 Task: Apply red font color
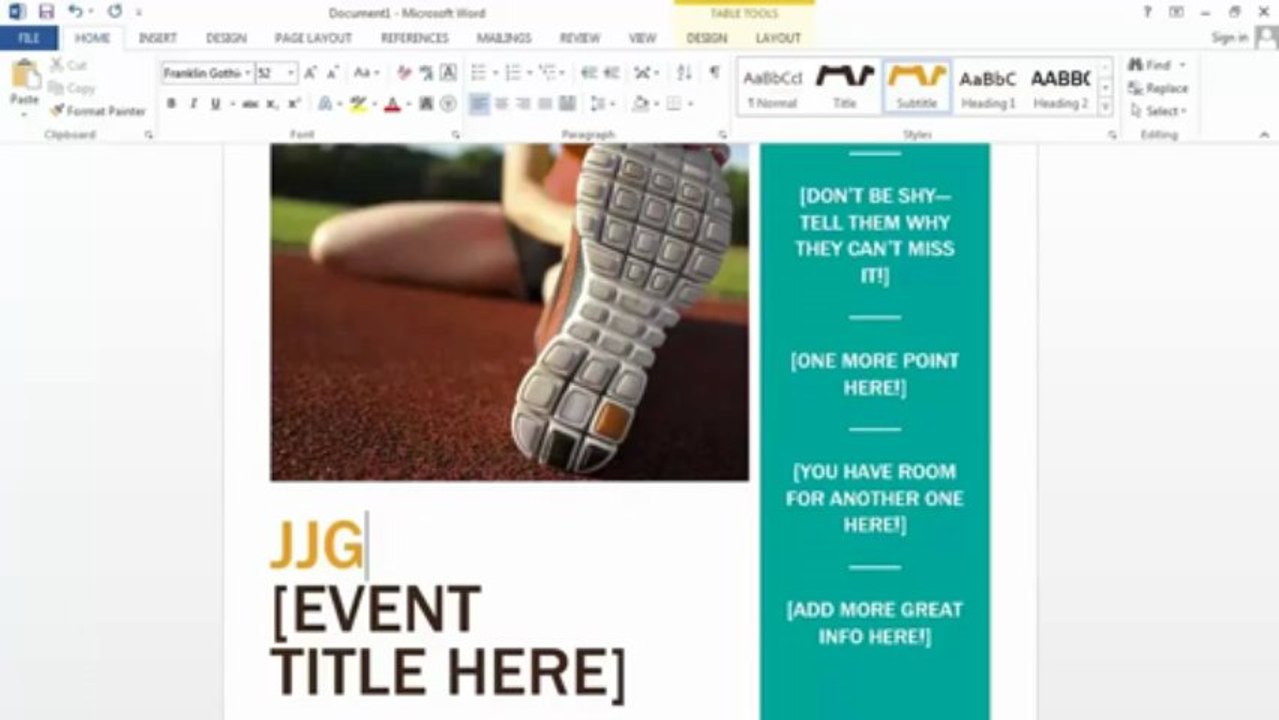tap(392, 104)
